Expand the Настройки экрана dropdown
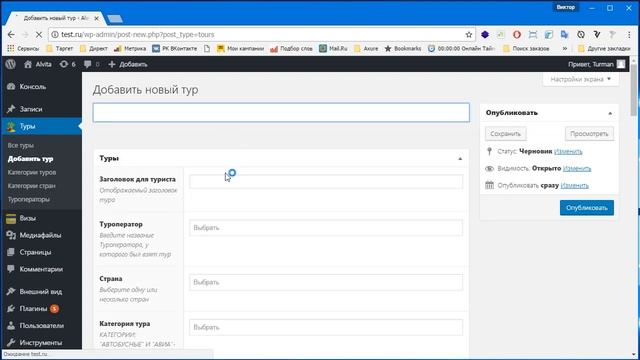This screenshot has width=640, height=360. point(580,79)
